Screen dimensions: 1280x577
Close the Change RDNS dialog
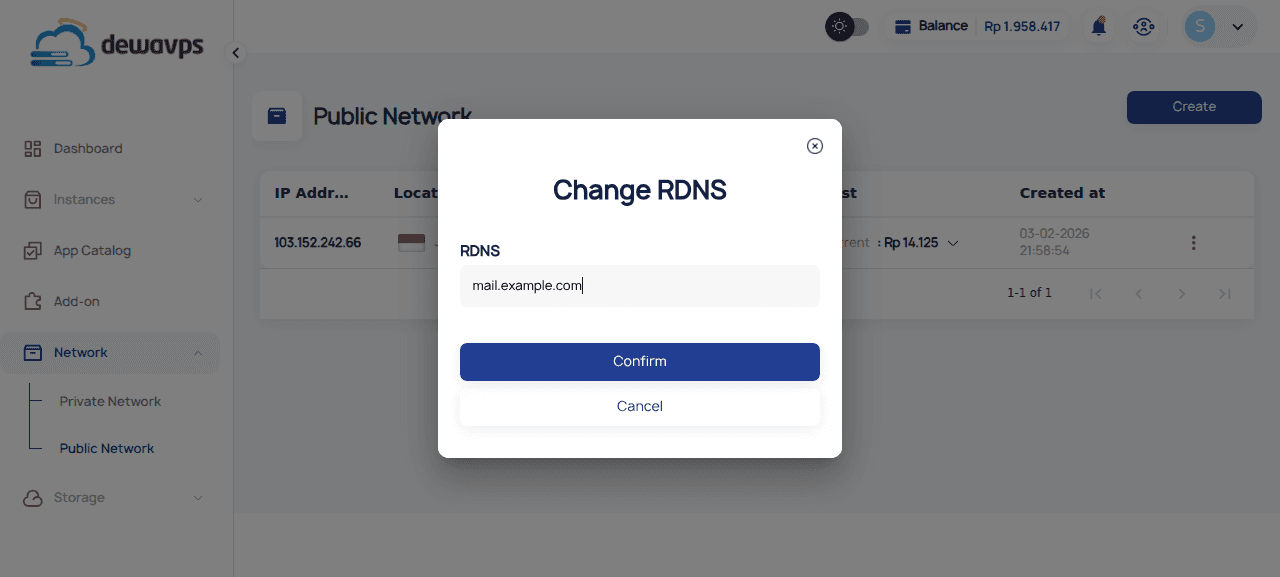(815, 146)
